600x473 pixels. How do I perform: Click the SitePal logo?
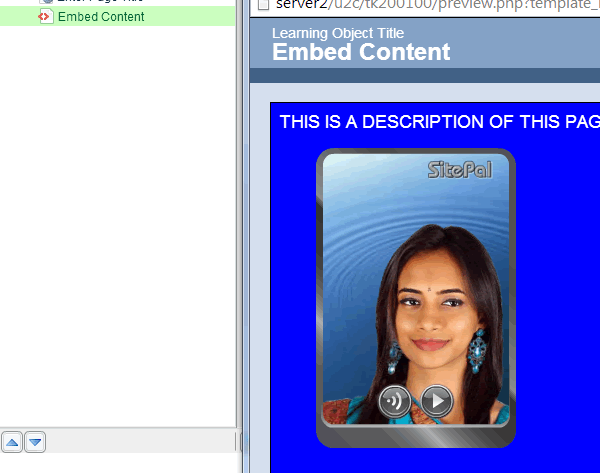[460, 170]
